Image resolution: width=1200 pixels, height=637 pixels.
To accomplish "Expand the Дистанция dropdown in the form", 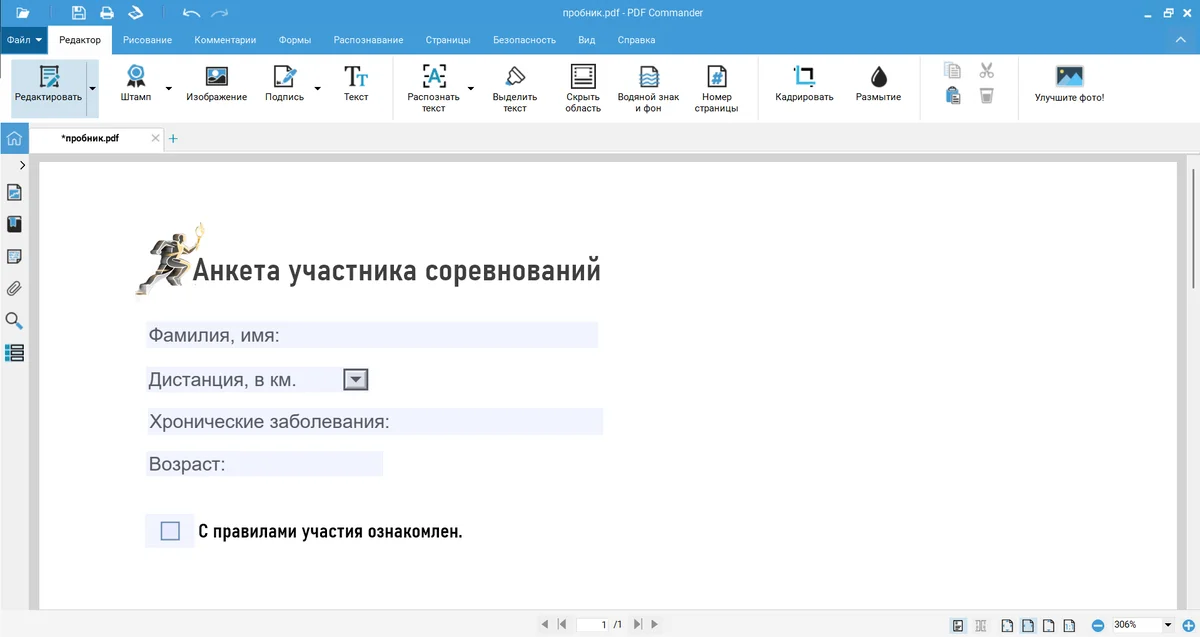I will click(356, 379).
